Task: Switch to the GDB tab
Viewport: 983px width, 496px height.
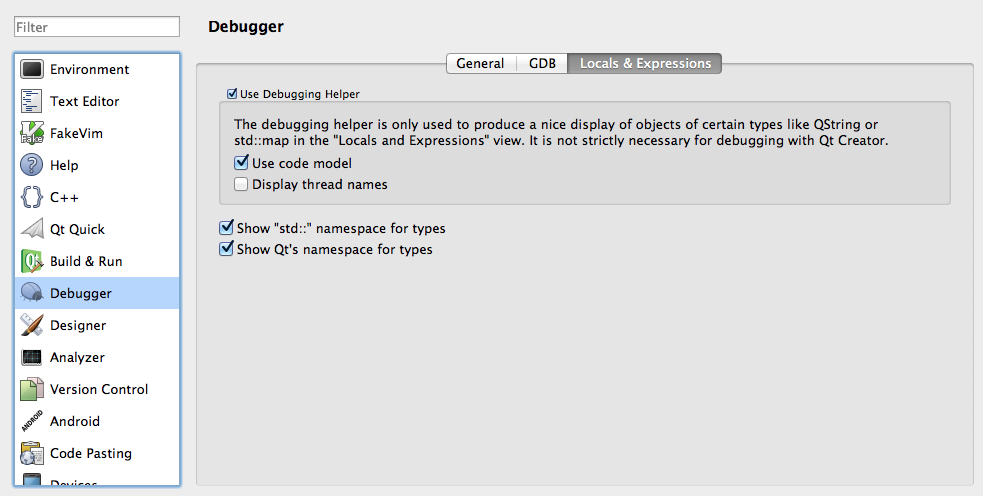Action: tap(542, 63)
